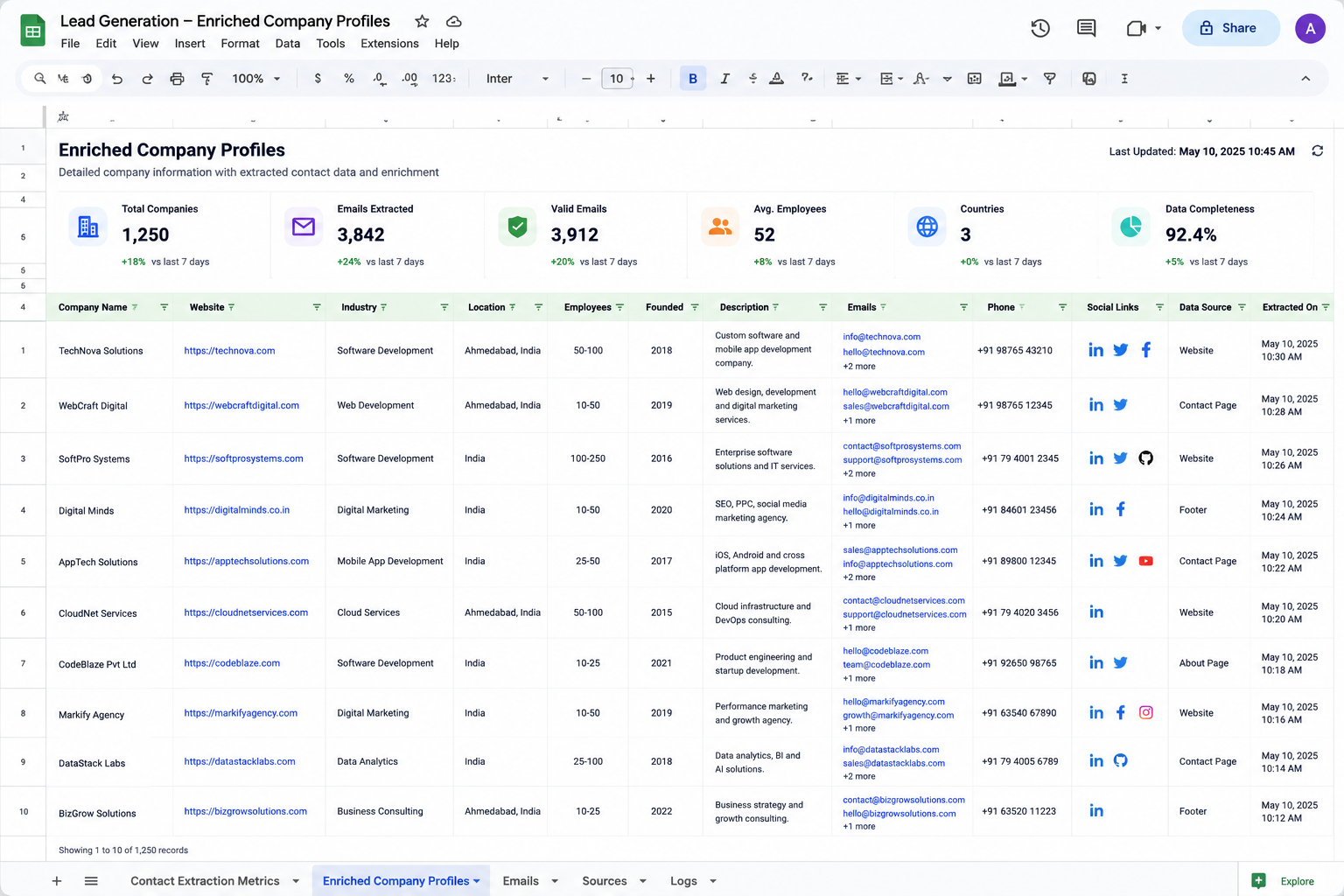Edit the font size 10 field
The image size is (1344, 896).
(617, 79)
